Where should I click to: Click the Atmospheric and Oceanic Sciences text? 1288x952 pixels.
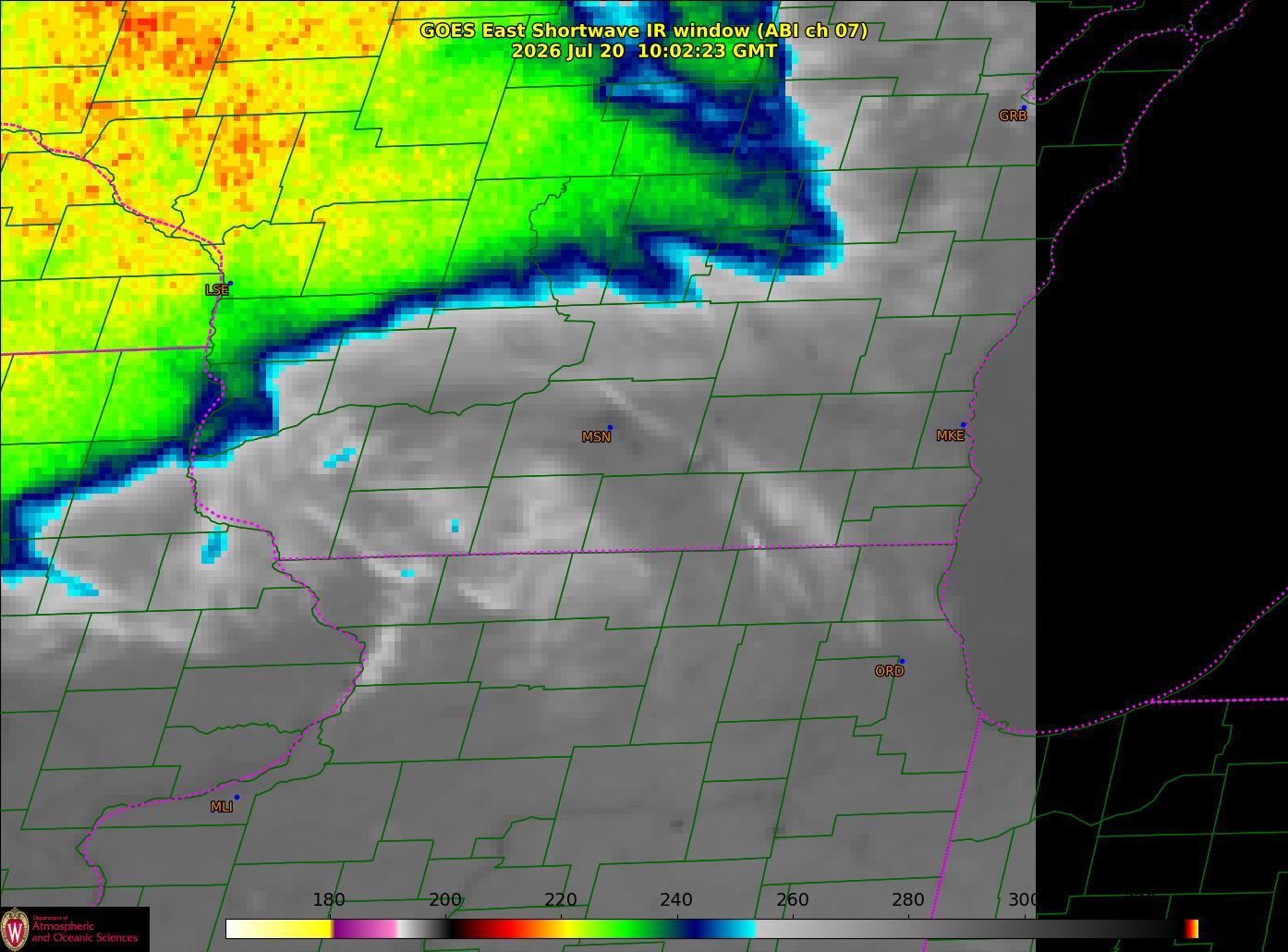[x=85, y=932]
